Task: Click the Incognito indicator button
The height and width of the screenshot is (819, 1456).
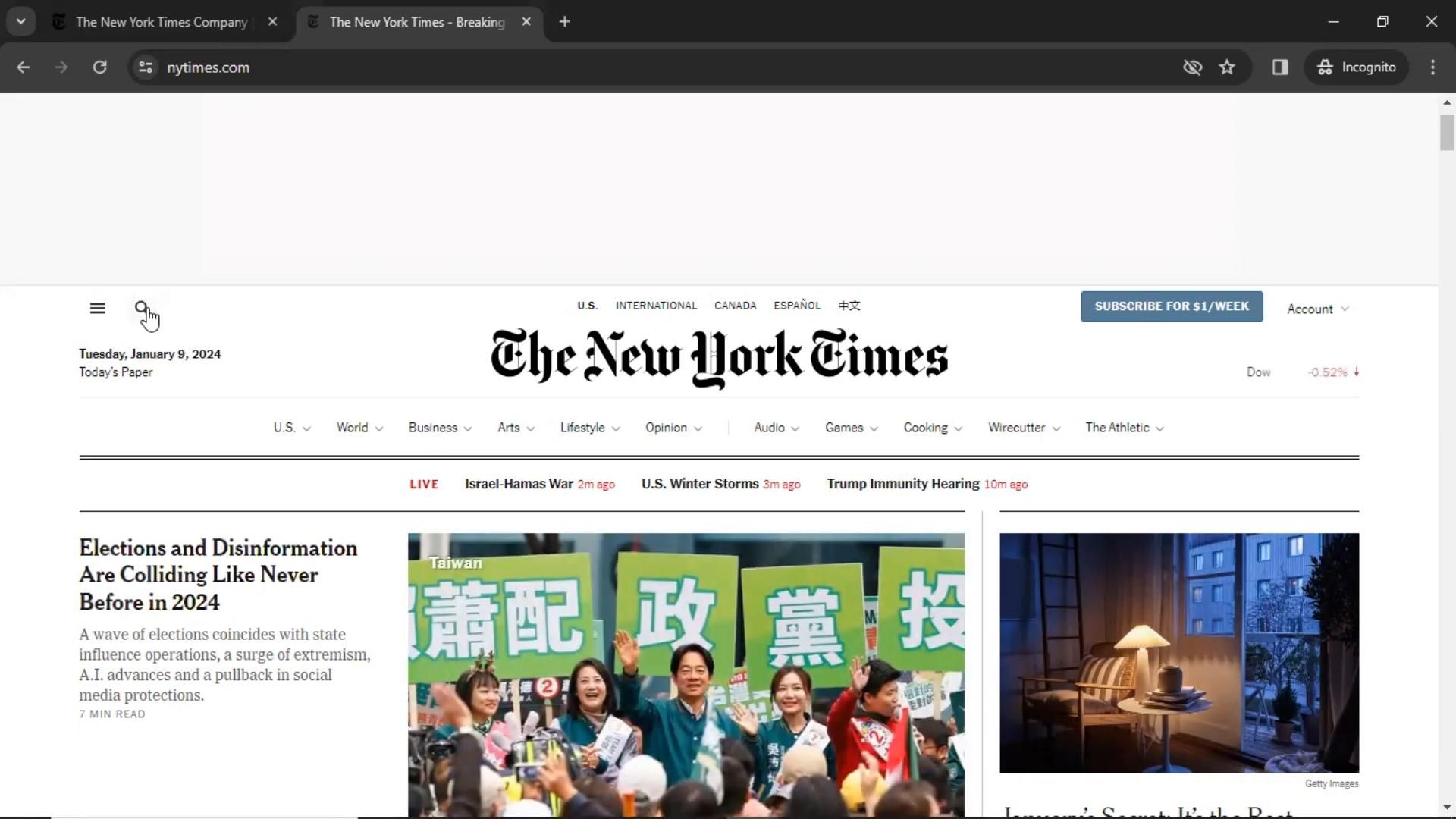Action: point(1357,67)
